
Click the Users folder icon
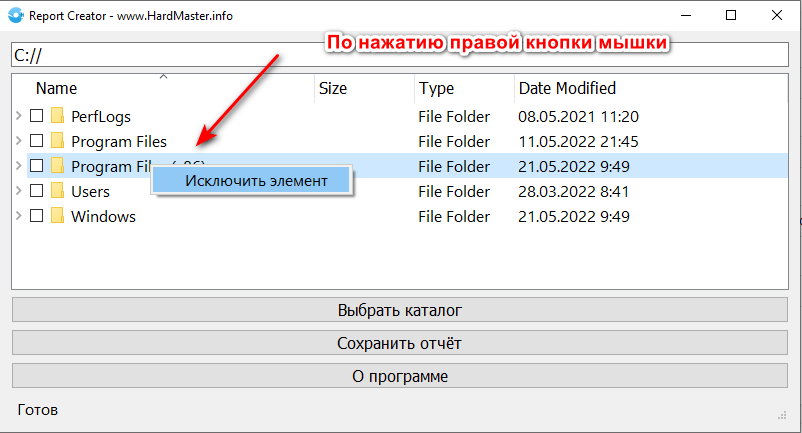(58, 191)
